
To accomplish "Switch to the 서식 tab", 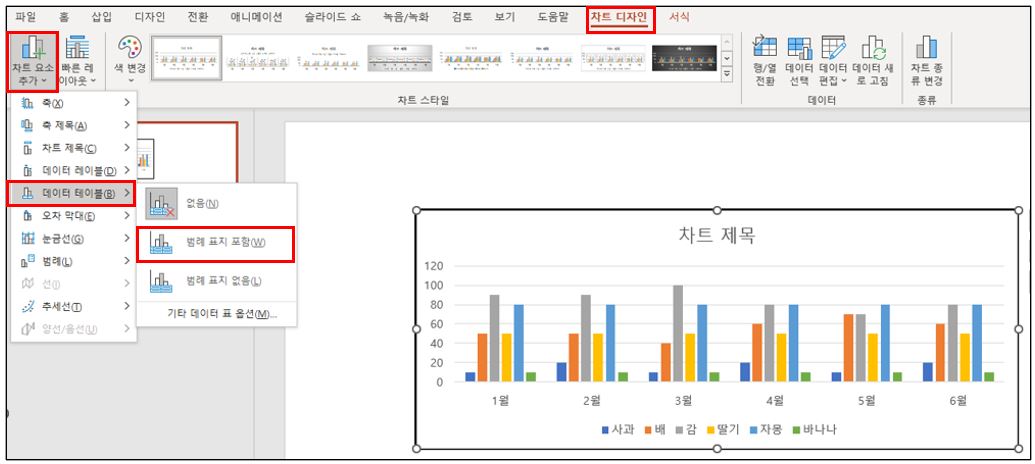I will (679, 17).
